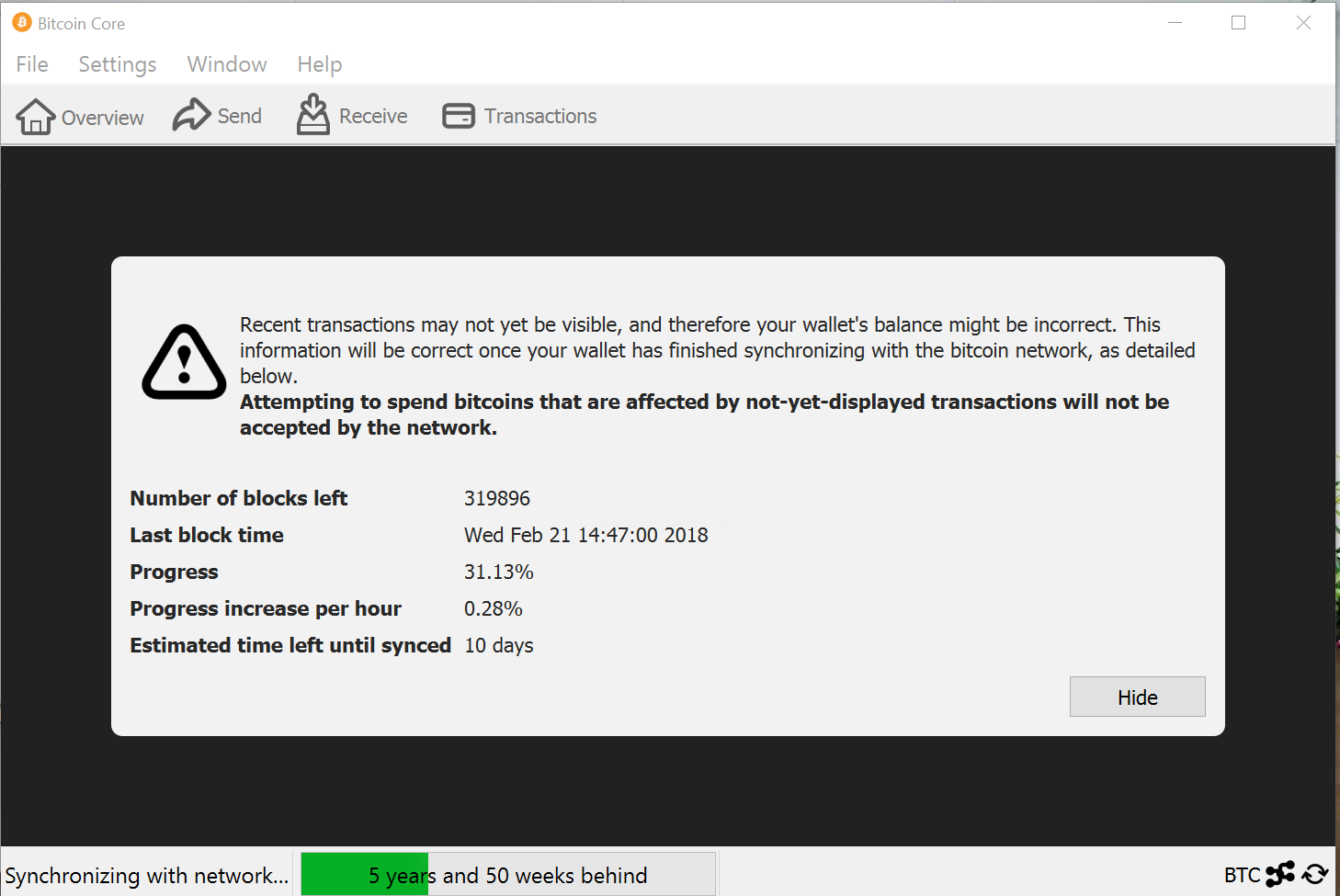Click the synchronizing arrows status icon
This screenshot has width=1340, height=896.
point(1315,874)
